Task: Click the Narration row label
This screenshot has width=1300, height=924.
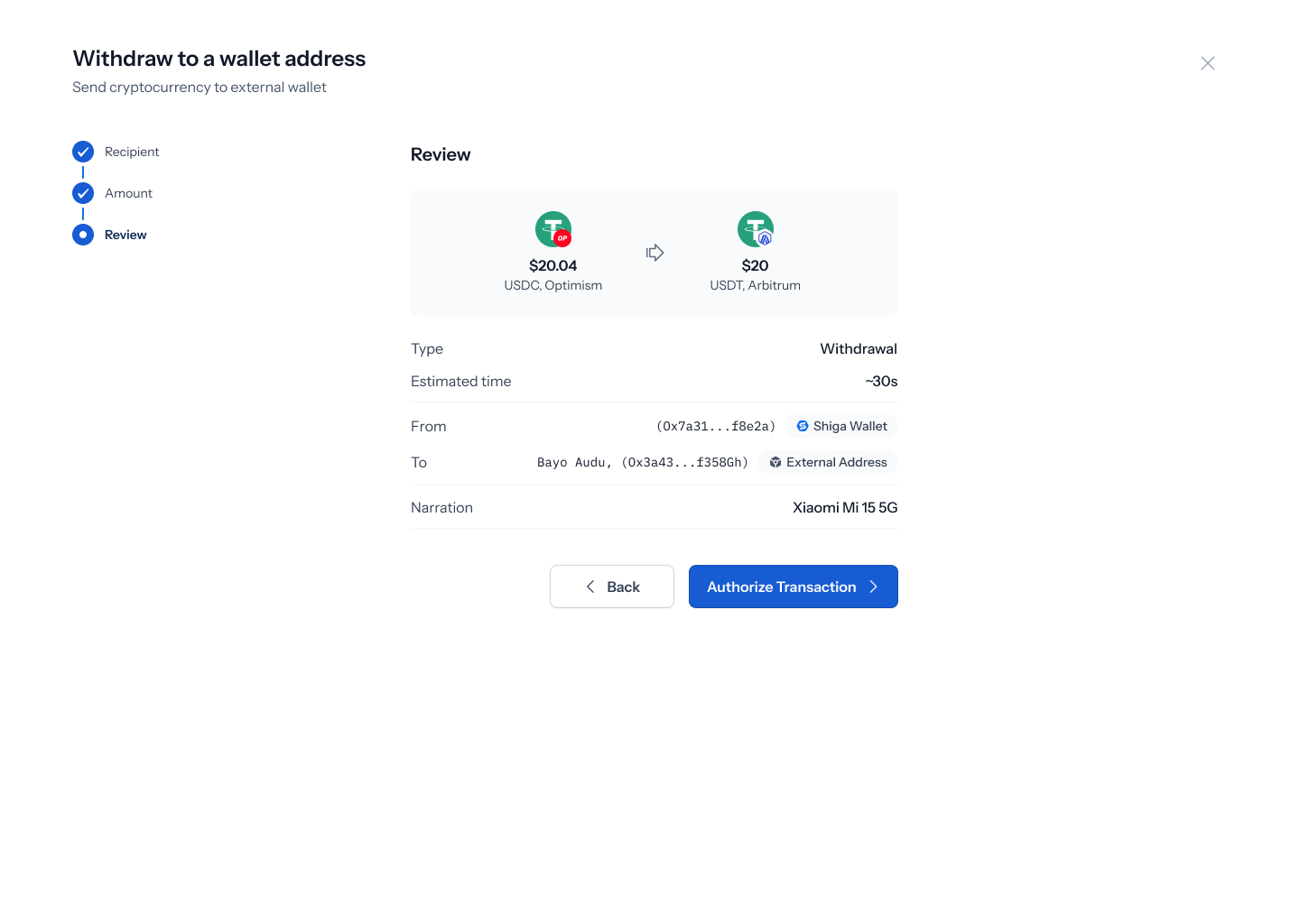Action: (x=441, y=507)
